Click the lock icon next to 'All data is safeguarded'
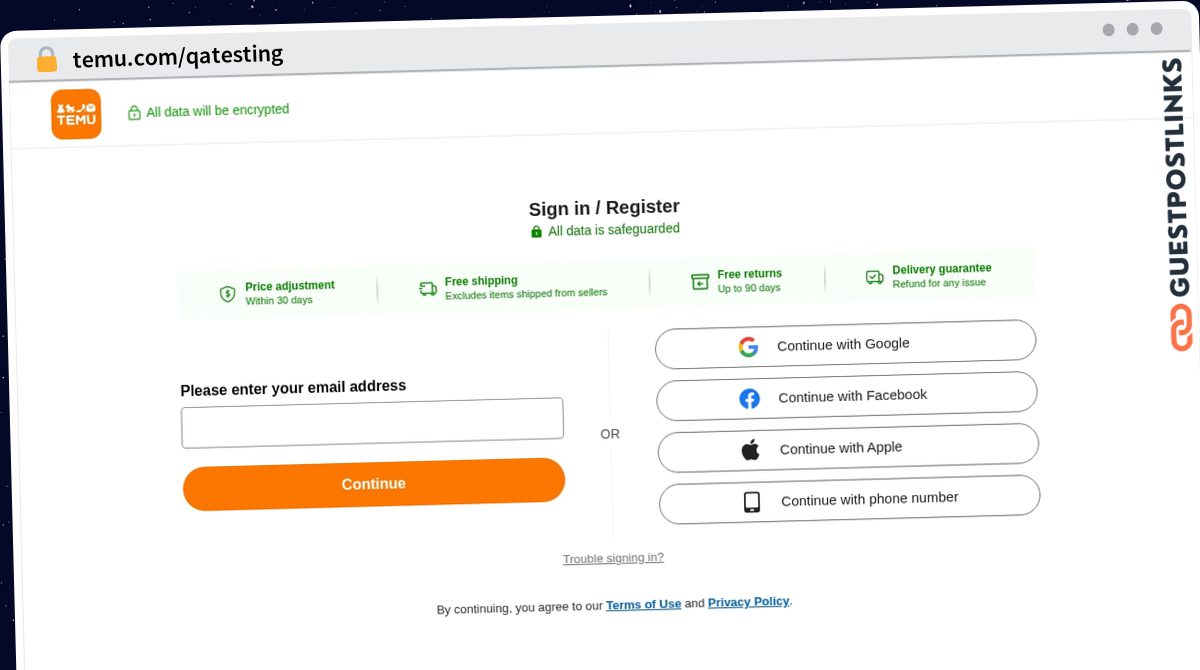1200x670 pixels. click(x=536, y=232)
